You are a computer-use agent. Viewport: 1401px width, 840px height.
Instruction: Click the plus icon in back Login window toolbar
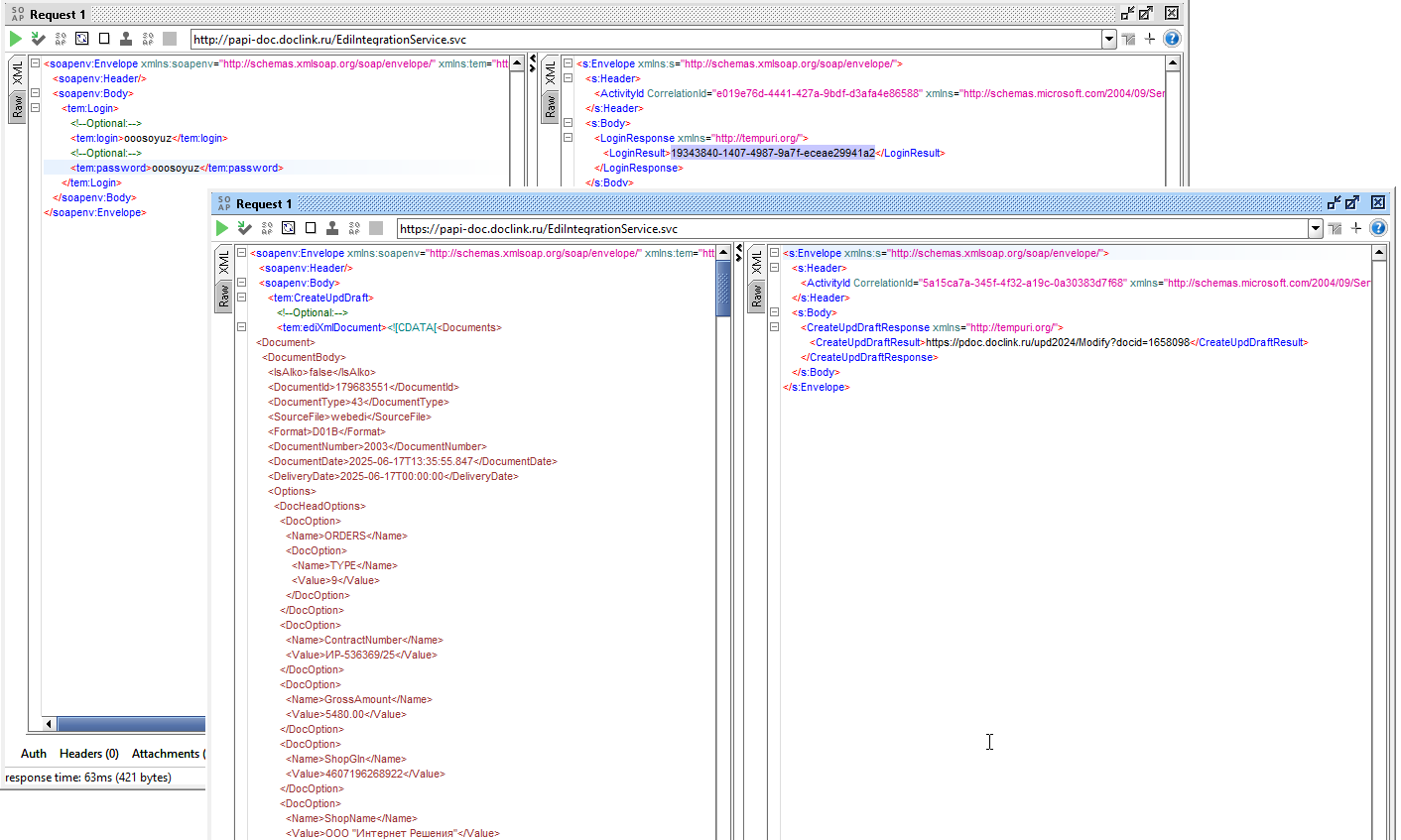point(1150,39)
